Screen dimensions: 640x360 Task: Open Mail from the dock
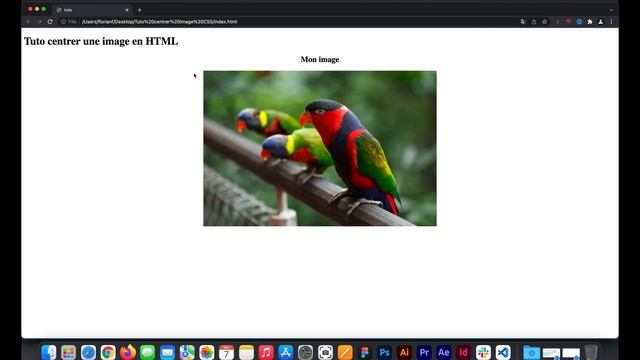click(x=167, y=352)
